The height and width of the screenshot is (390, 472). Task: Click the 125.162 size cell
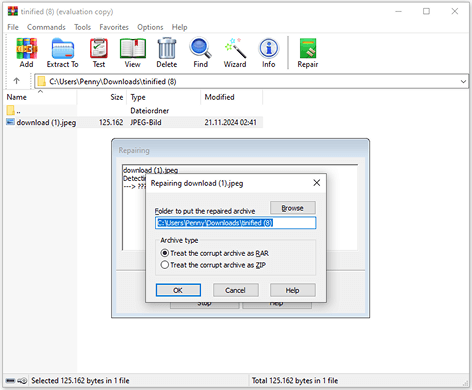pyautogui.click(x=111, y=122)
